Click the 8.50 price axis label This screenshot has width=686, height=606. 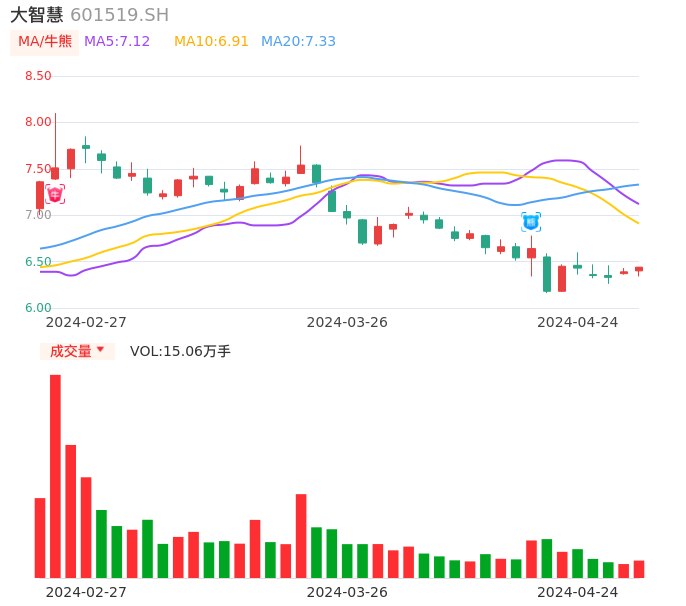[x=38, y=76]
